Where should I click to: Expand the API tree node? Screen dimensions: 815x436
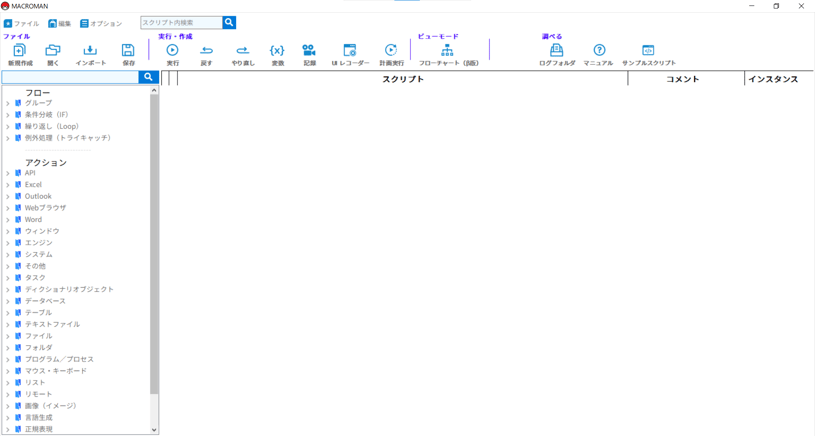[x=8, y=173]
